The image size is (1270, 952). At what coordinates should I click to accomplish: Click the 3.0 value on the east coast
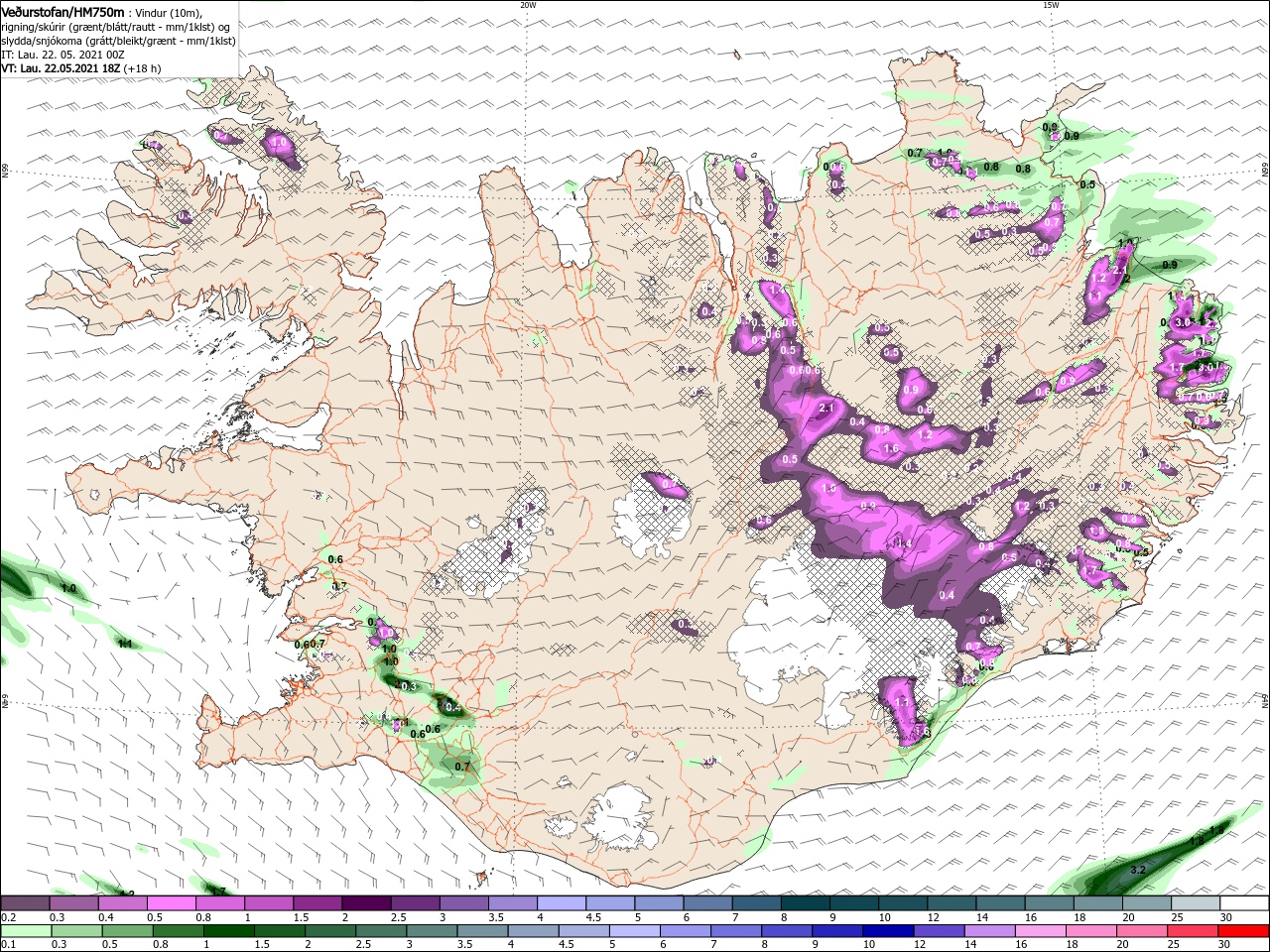tap(1182, 322)
